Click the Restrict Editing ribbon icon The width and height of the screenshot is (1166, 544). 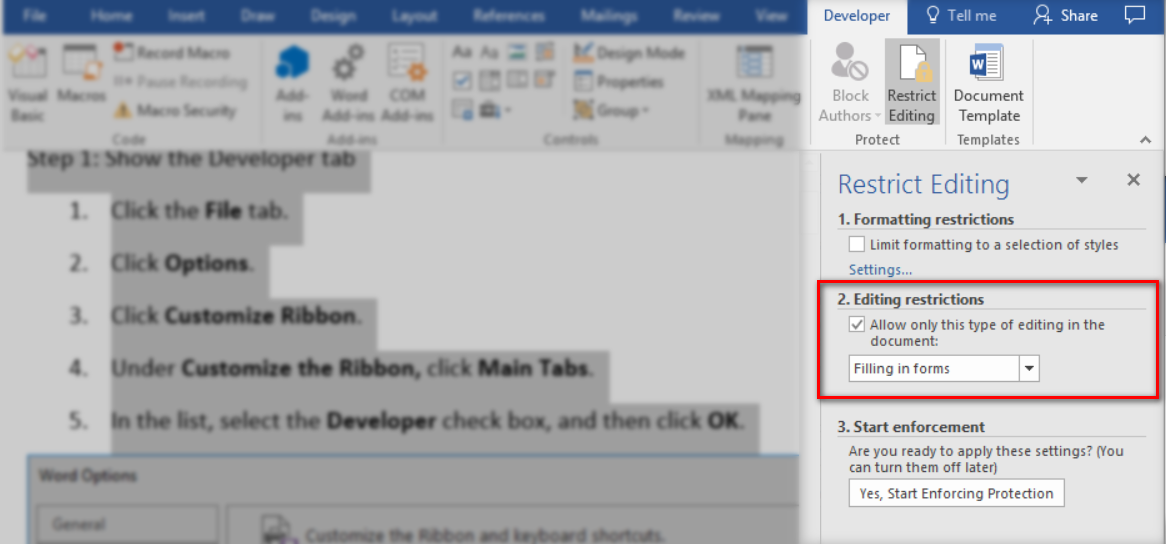911,84
